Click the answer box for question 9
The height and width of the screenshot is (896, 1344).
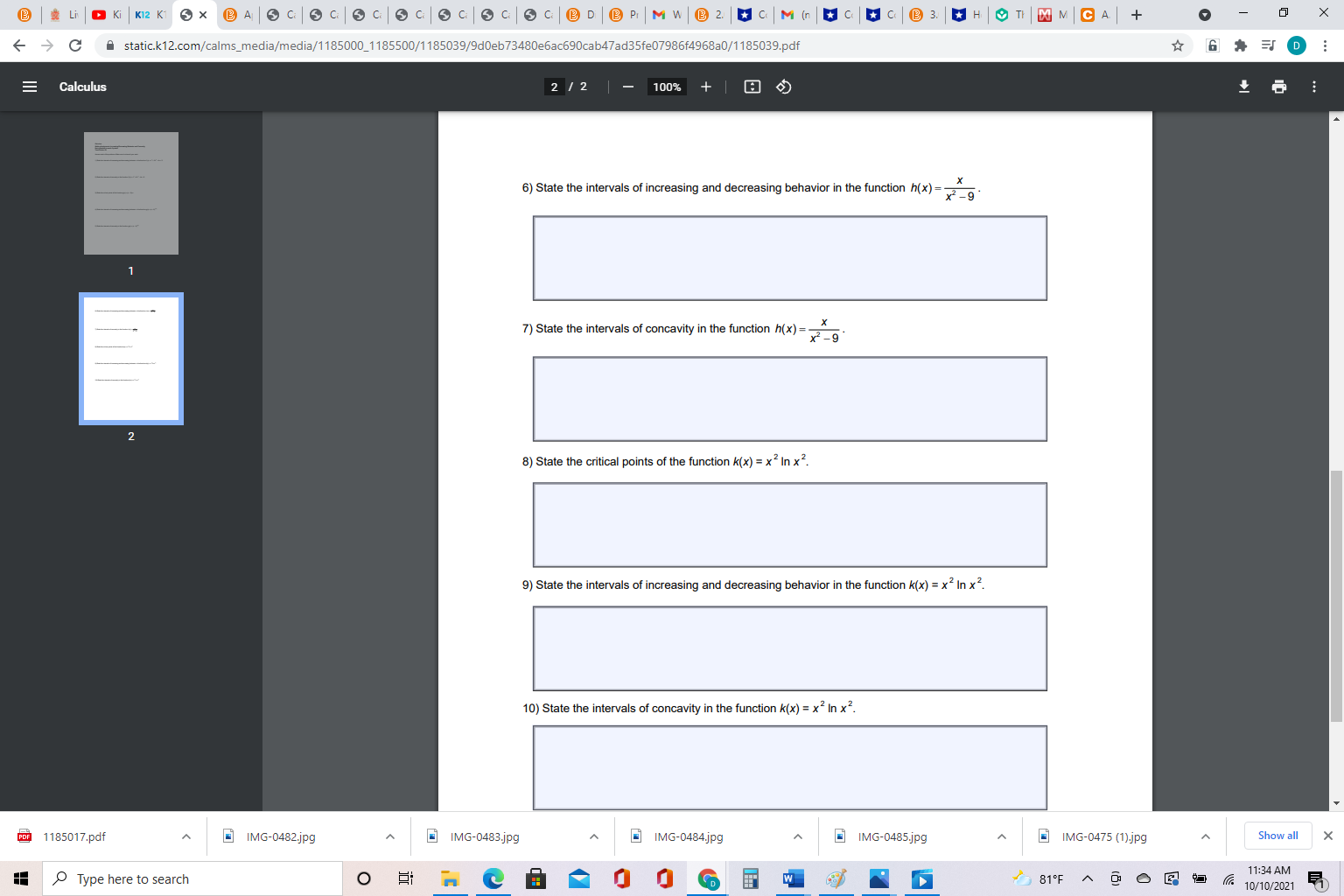pyautogui.click(x=790, y=648)
